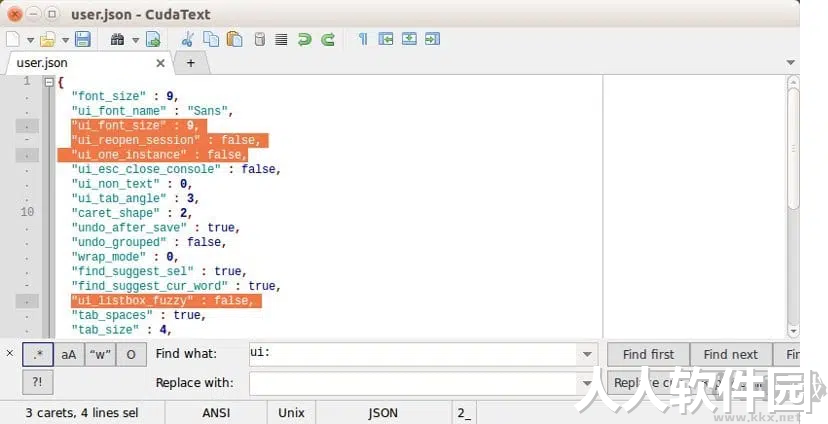This screenshot has width=828, height=424.
Task: Click the highlighted "ui_listbox_fuzzy" line
Action: coord(166,300)
